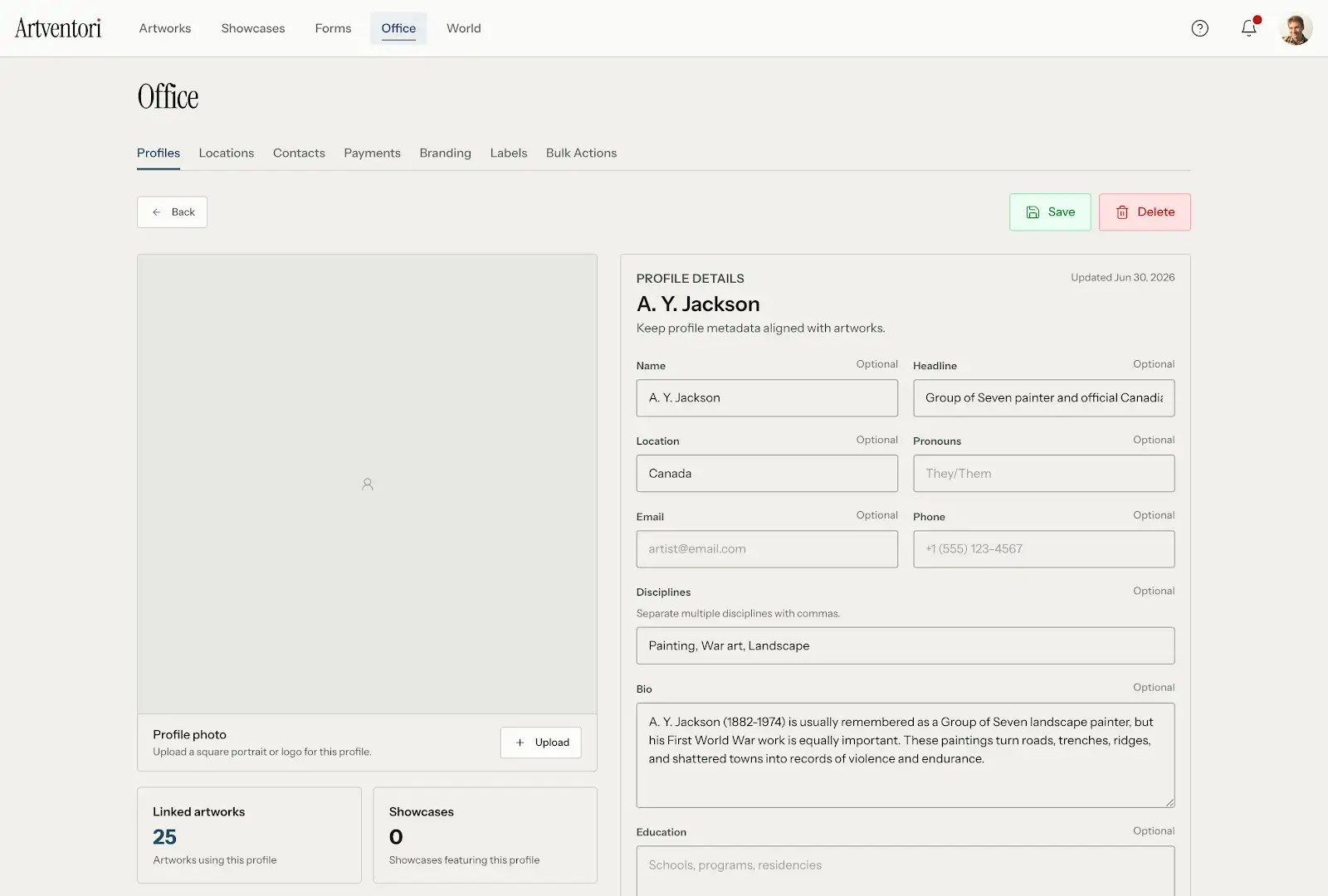Click the Pronouns input field
This screenshot has height=896, width=1328.
click(x=1044, y=474)
